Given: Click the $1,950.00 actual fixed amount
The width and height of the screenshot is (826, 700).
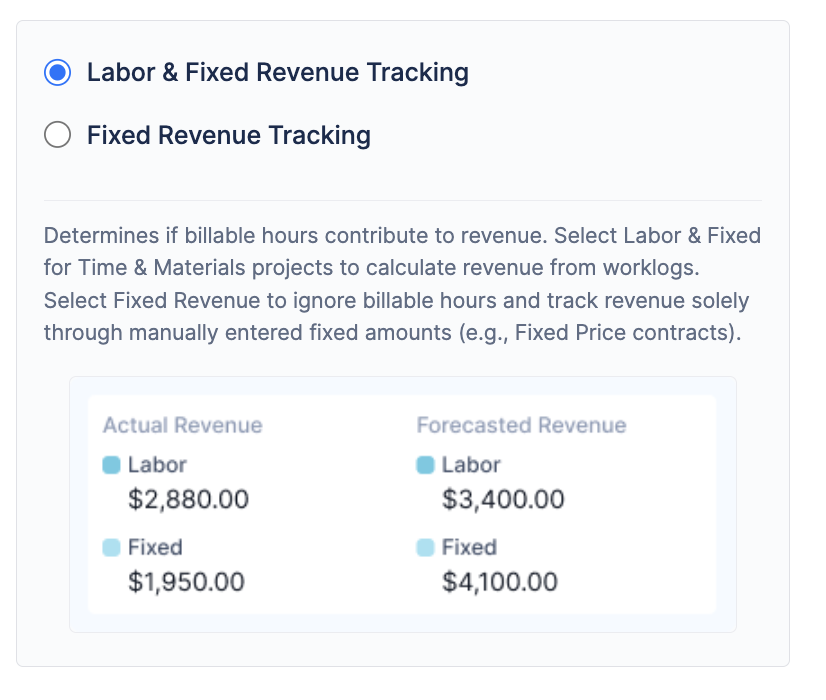Looking at the screenshot, I should [187, 582].
